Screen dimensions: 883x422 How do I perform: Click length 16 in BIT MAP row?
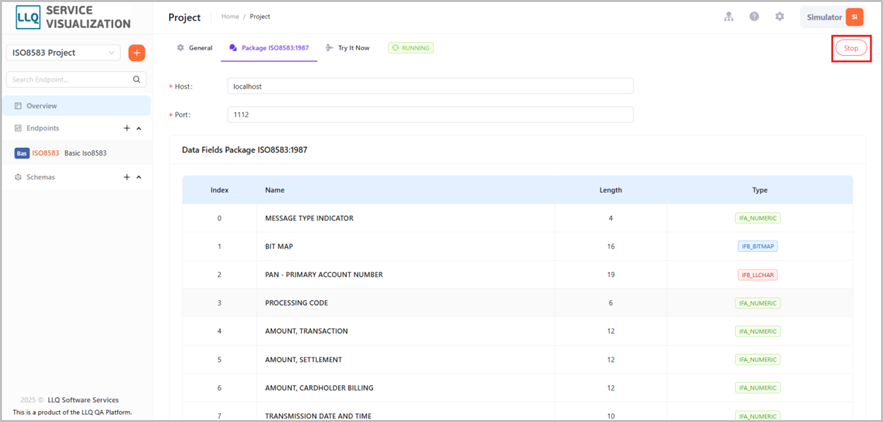coord(610,246)
